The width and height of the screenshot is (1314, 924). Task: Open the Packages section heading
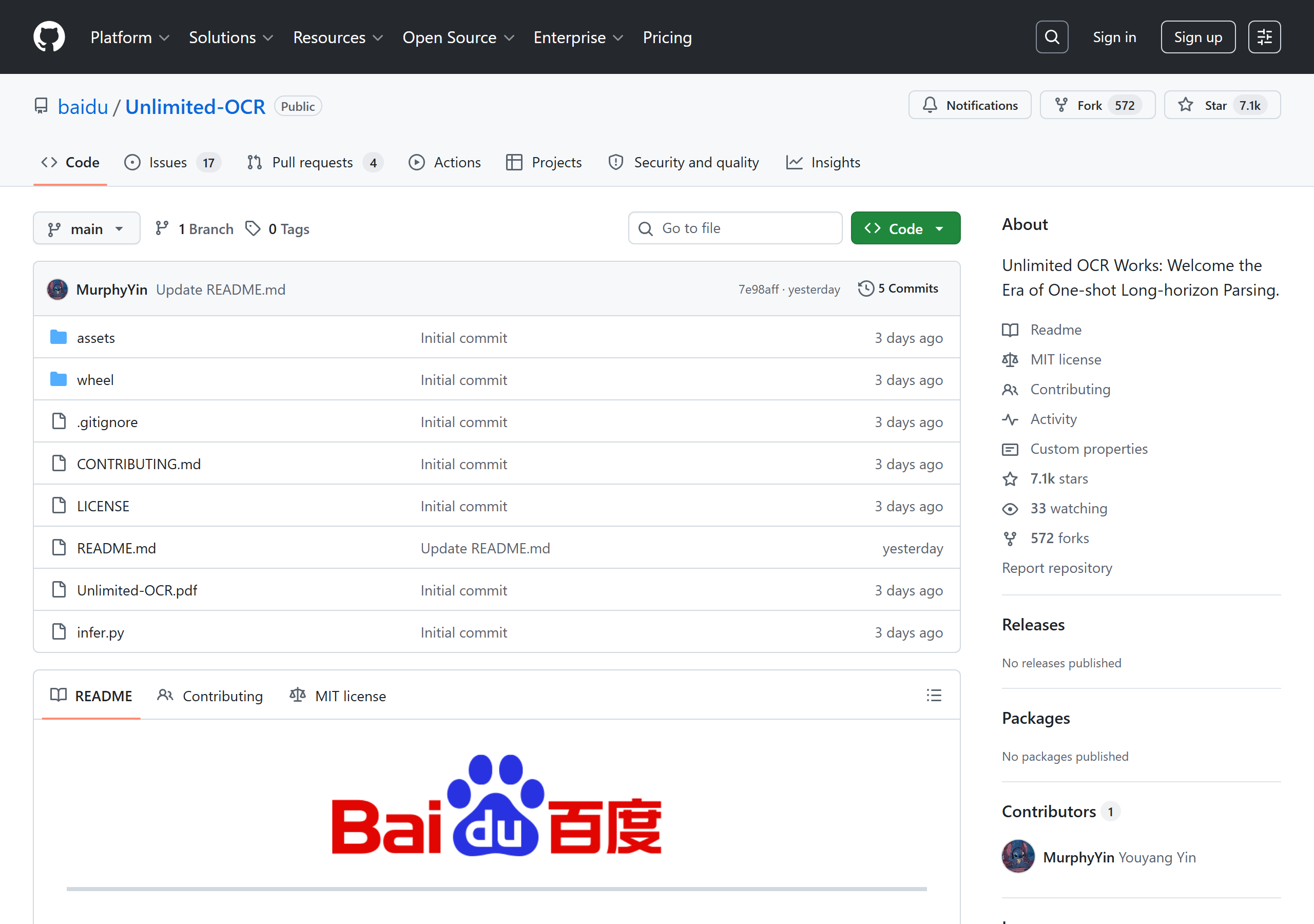(x=1035, y=718)
